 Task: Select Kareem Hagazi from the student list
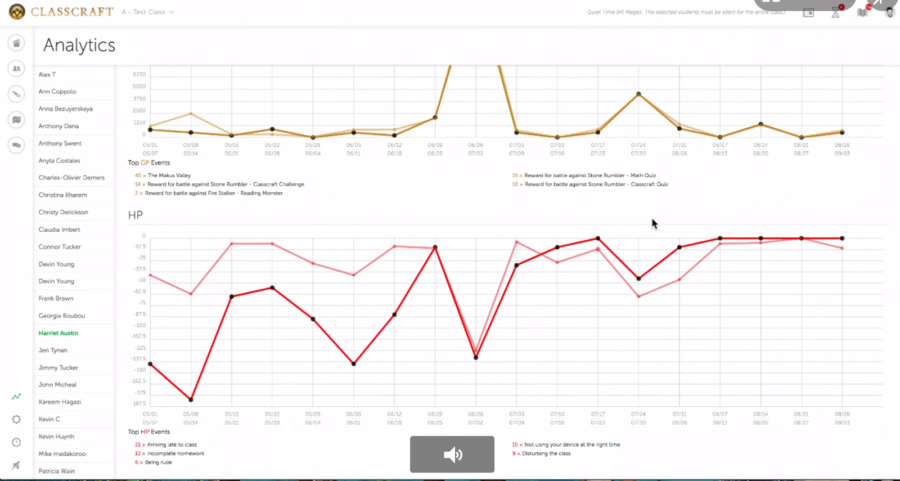point(59,402)
